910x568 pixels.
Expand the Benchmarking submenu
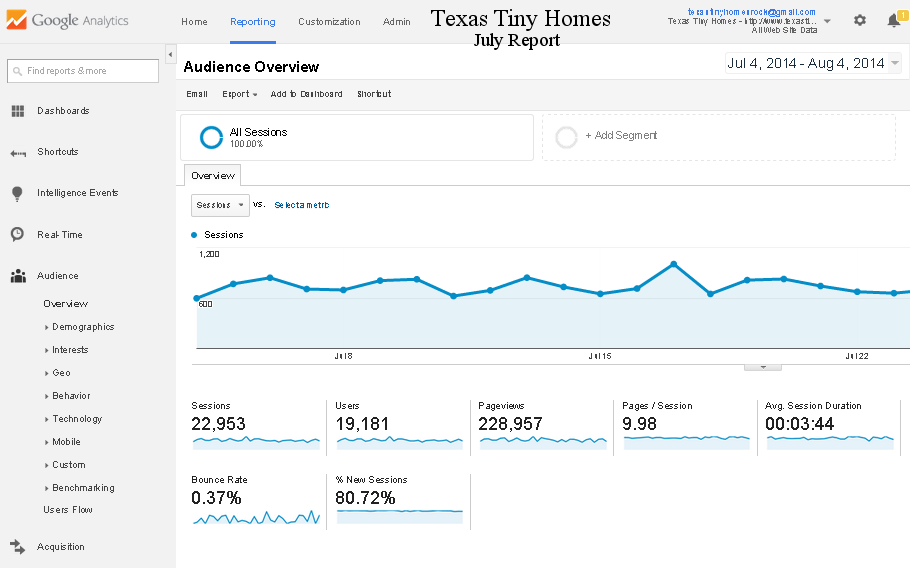point(46,489)
